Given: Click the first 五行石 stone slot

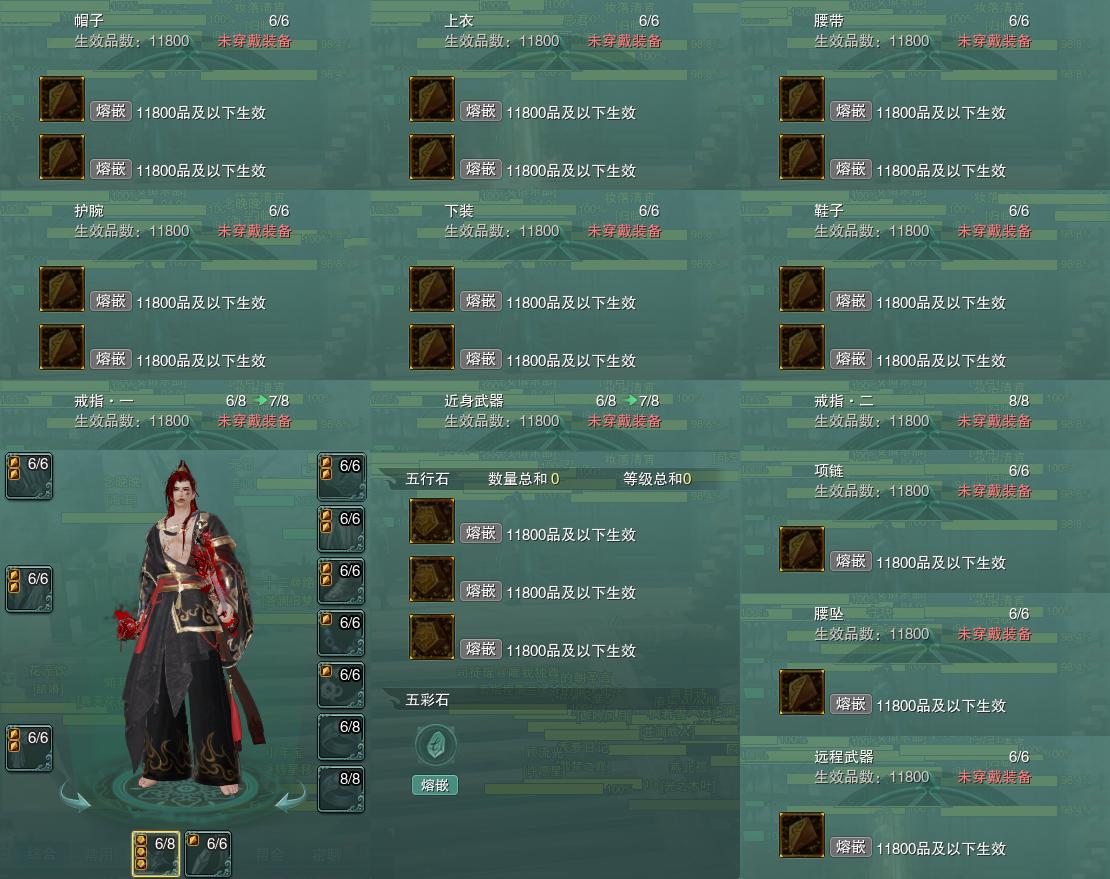Looking at the screenshot, I should 432,522.
